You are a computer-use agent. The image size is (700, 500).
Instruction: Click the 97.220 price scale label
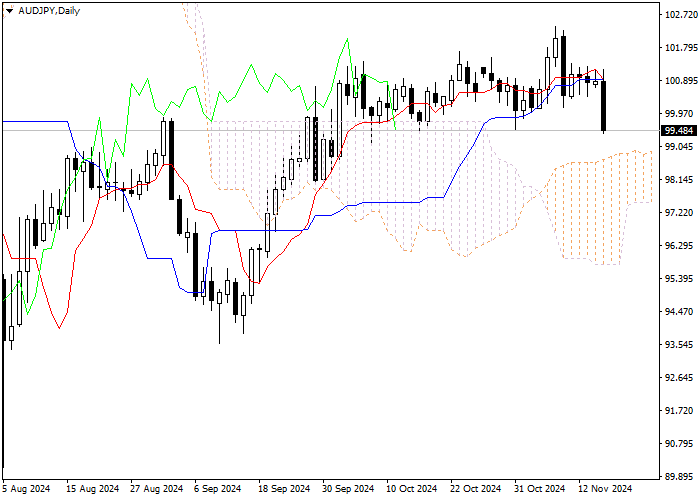pos(681,213)
